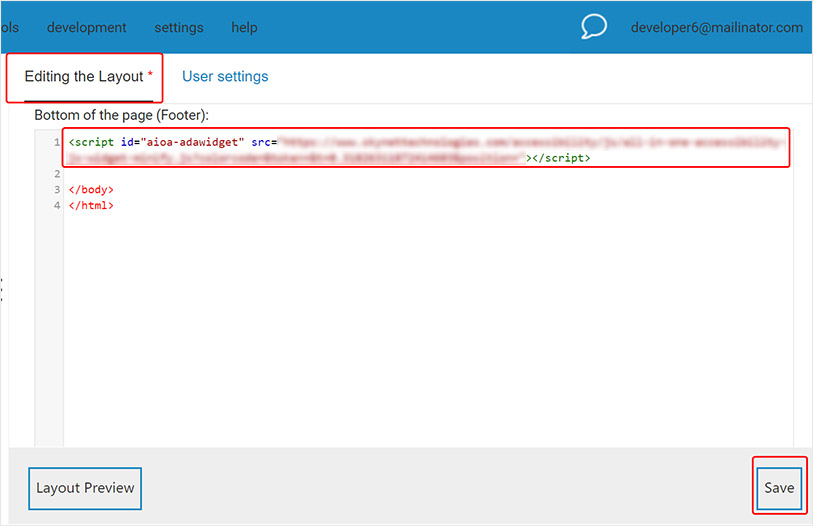This screenshot has width=813, height=526.
Task: Click empty line 2 in the footer editor
Action: click(428, 174)
